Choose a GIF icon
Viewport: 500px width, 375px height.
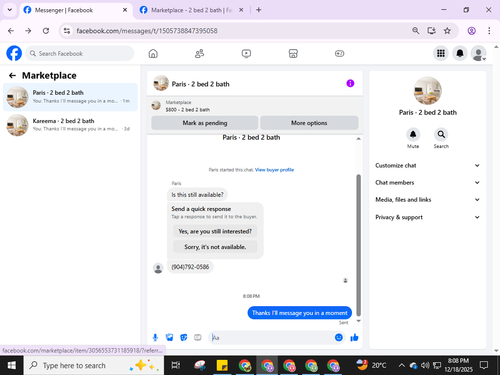coord(198,338)
